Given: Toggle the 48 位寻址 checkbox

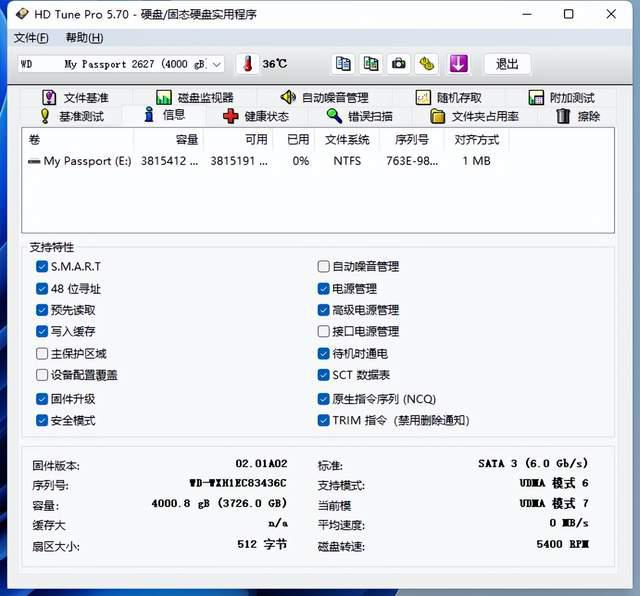Looking at the screenshot, I should click(x=42, y=289).
